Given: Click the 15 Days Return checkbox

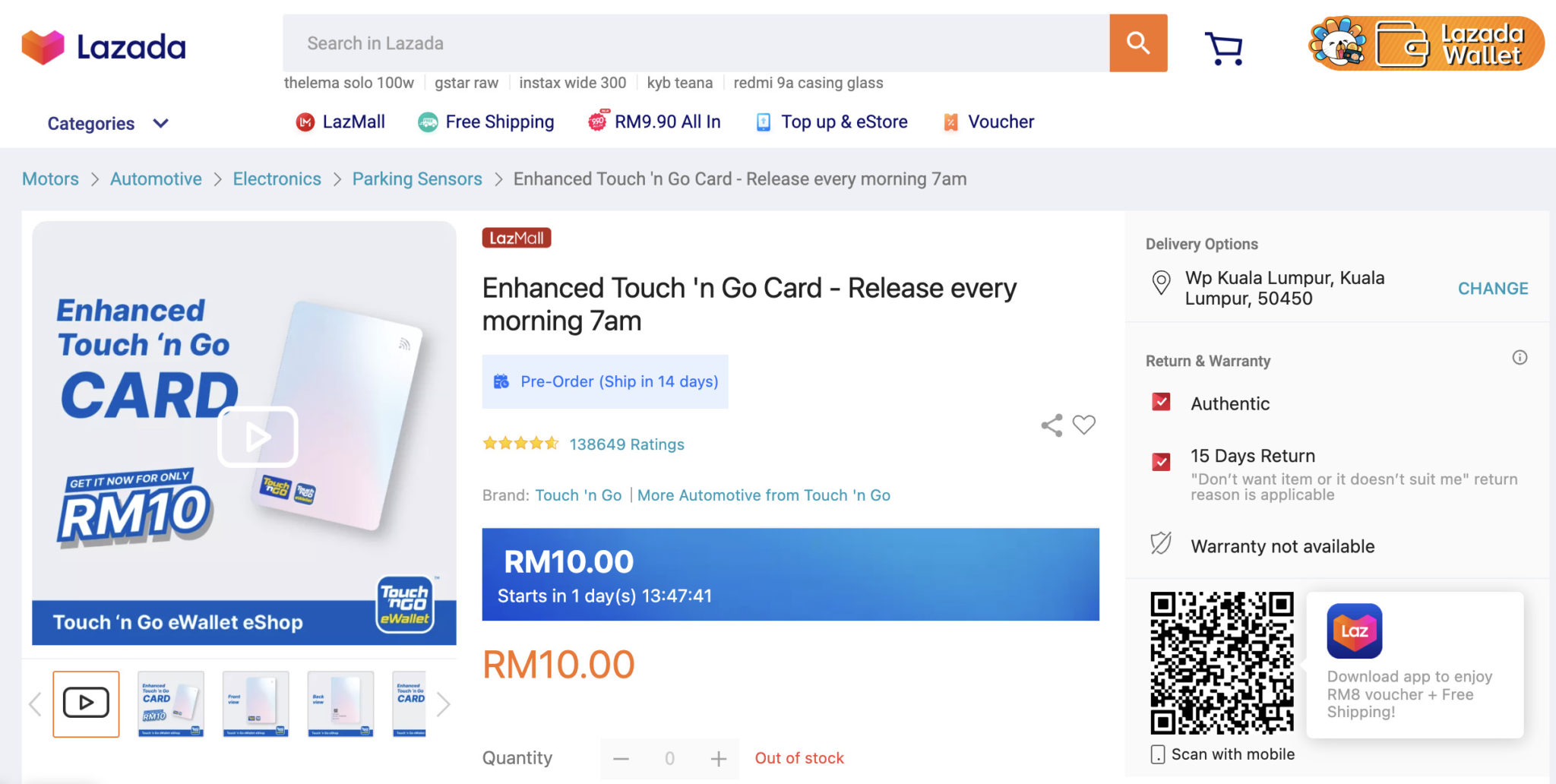Looking at the screenshot, I should click(x=1161, y=462).
